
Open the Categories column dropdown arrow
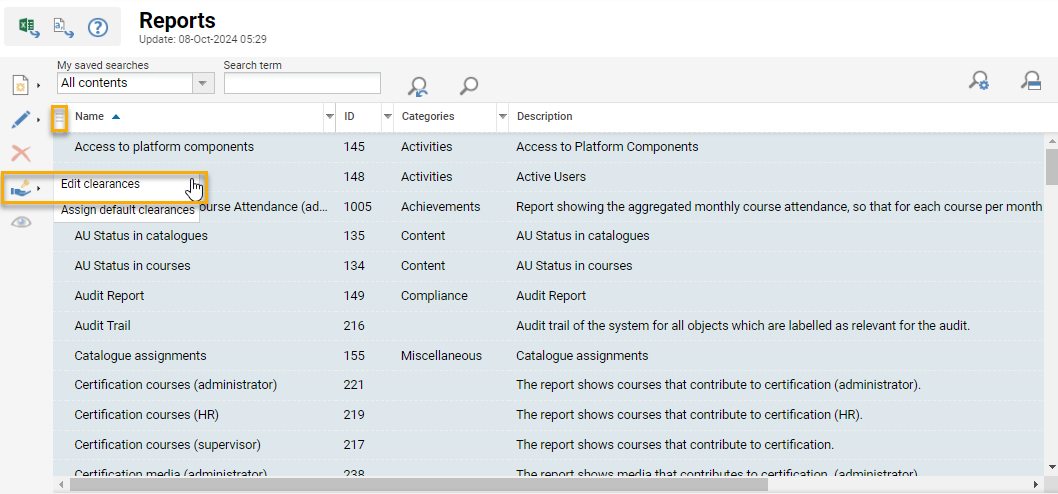[x=502, y=117]
